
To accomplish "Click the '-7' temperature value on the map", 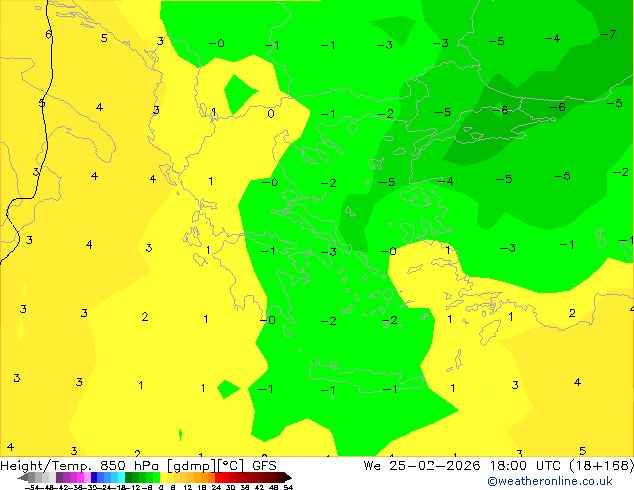I will pyautogui.click(x=608, y=34).
